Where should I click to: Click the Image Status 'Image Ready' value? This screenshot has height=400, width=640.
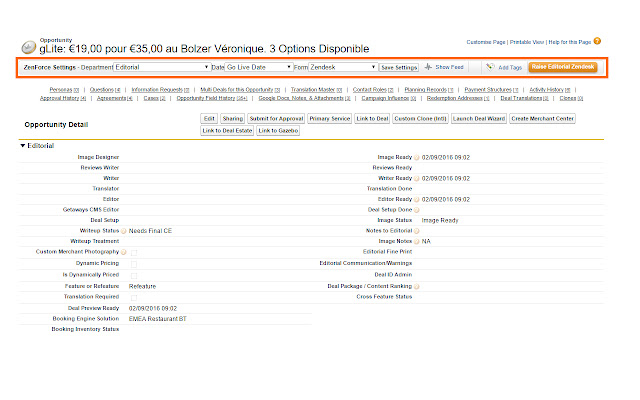440,220
